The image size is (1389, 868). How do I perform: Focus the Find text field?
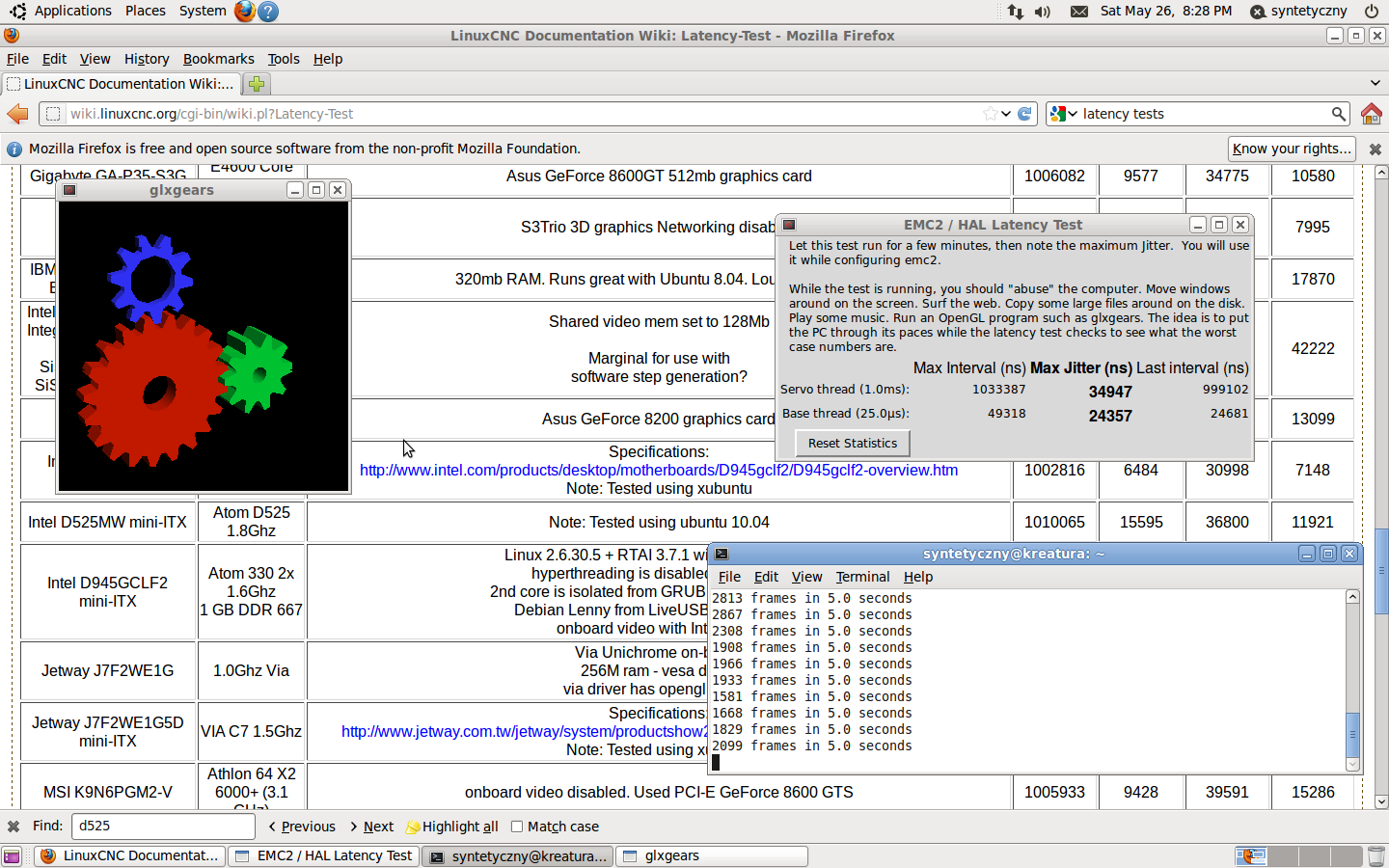coord(163,827)
